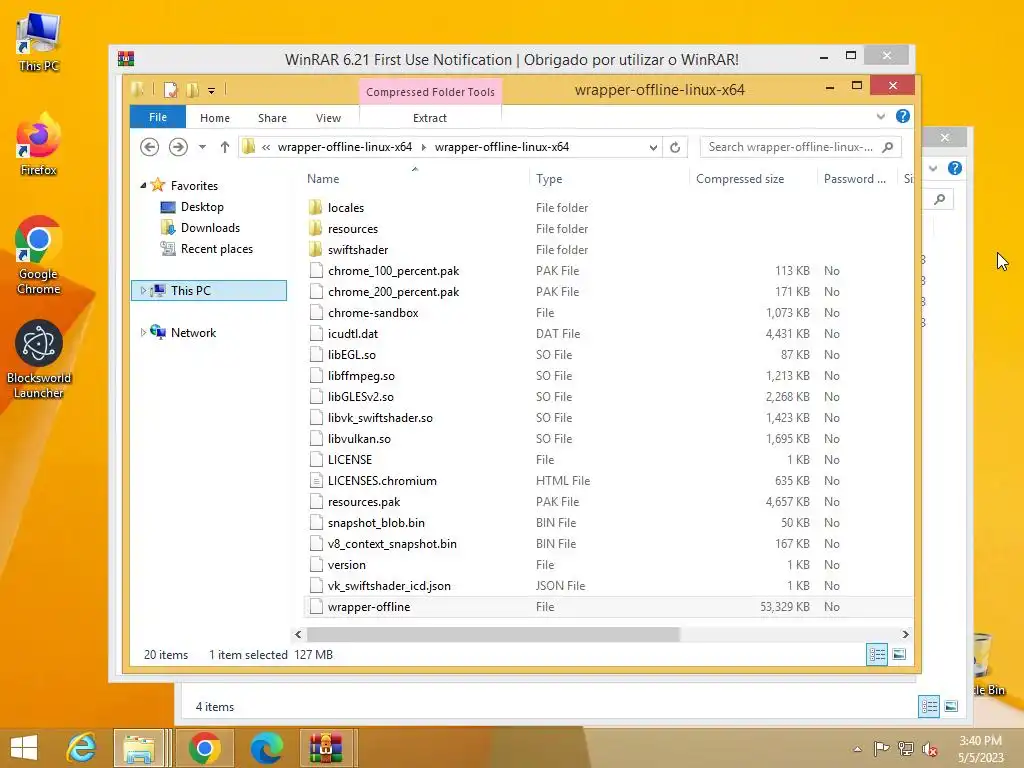
Task: Refresh the folder view
Action: tap(675, 147)
